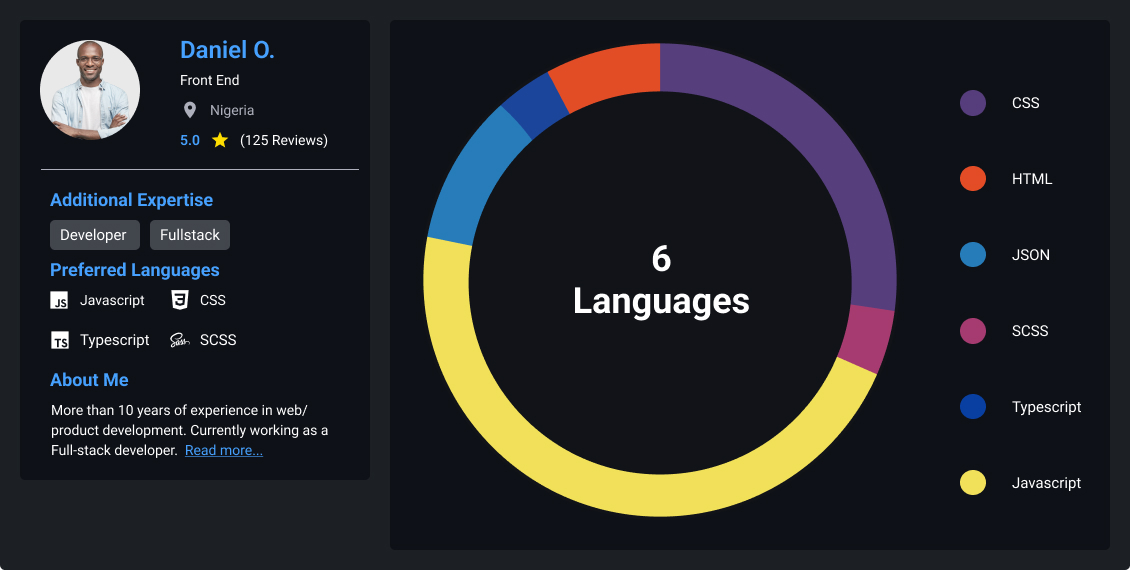The image size is (1130, 570).
Task: Click the About Me heading
Action: pos(89,380)
